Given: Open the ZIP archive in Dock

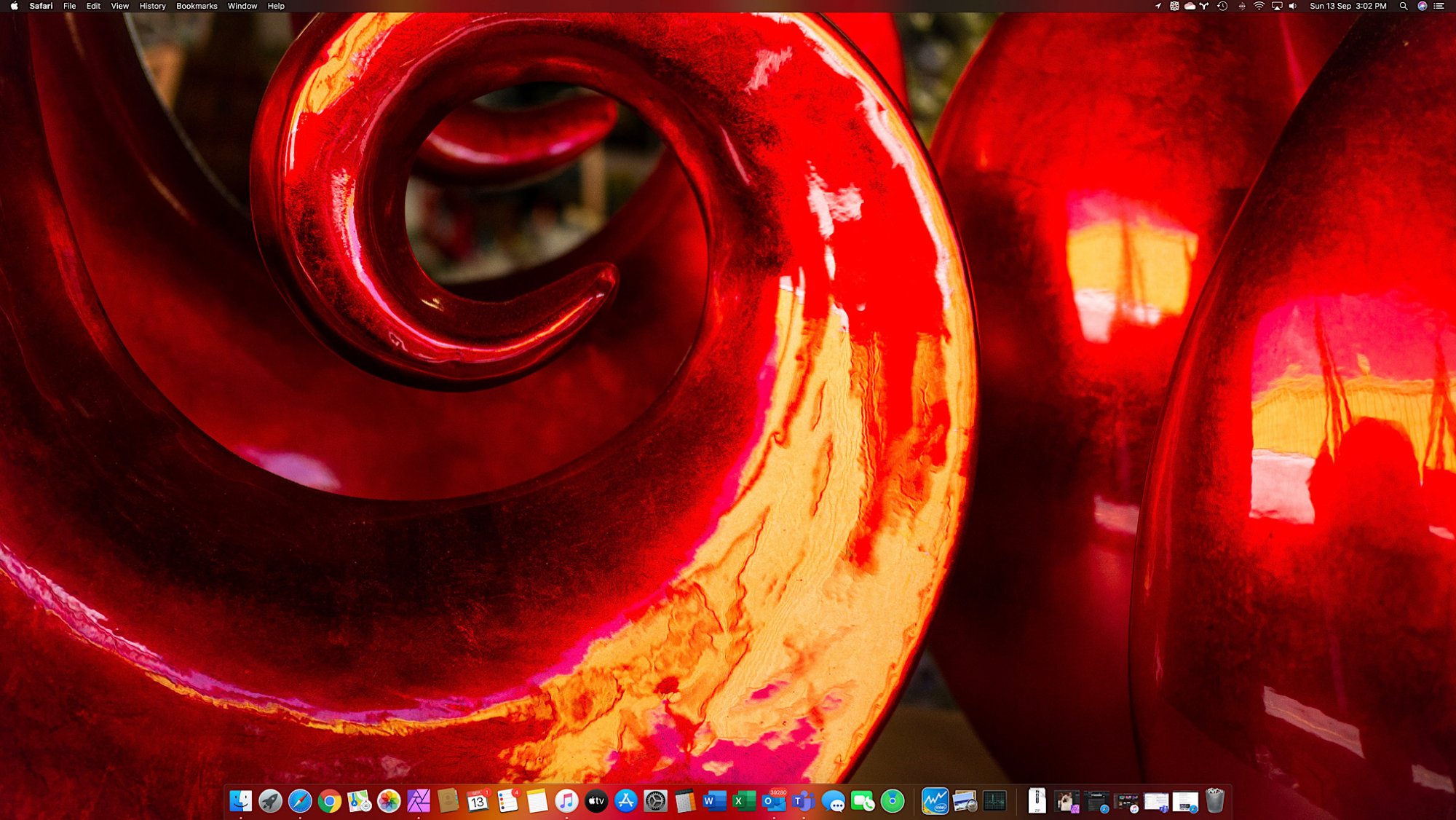Looking at the screenshot, I should 1037,800.
